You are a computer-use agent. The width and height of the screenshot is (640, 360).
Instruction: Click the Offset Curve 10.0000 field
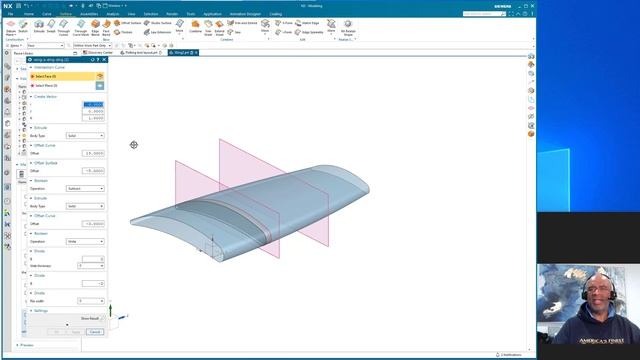click(x=93, y=153)
